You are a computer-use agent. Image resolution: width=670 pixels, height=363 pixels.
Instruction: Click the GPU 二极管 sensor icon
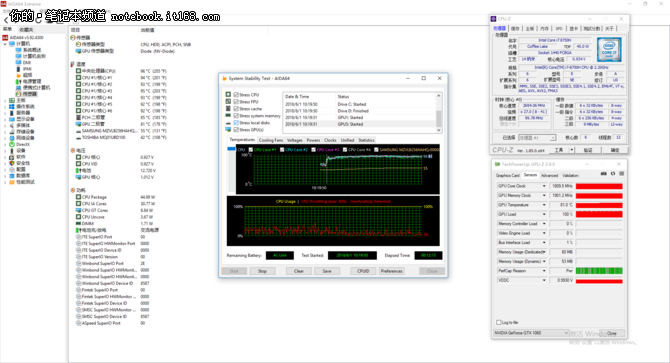(x=79, y=124)
